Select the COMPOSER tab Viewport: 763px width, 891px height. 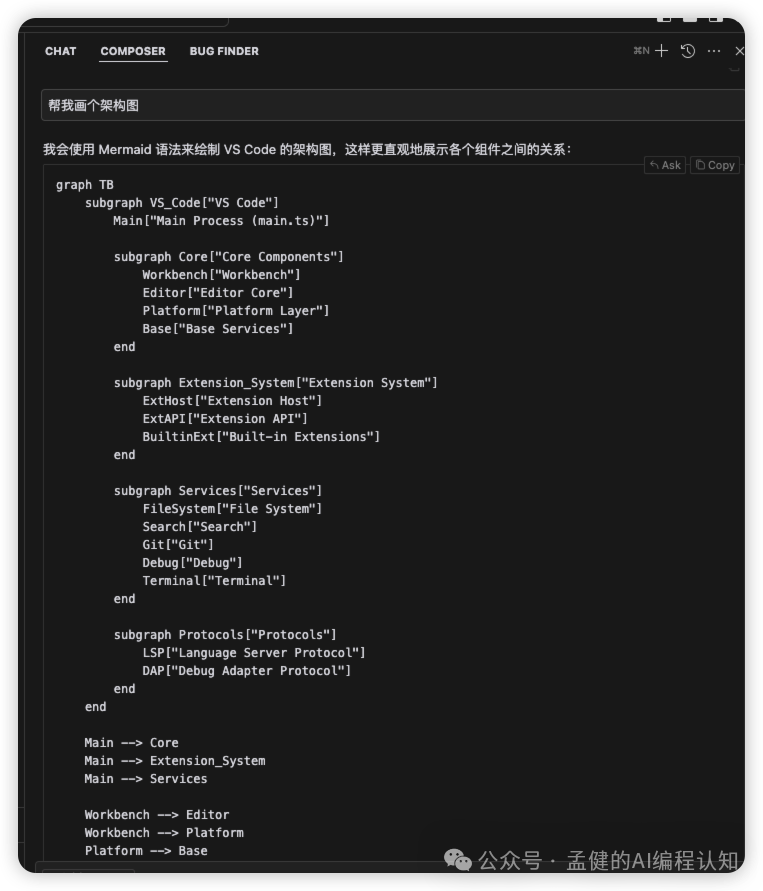(133, 51)
